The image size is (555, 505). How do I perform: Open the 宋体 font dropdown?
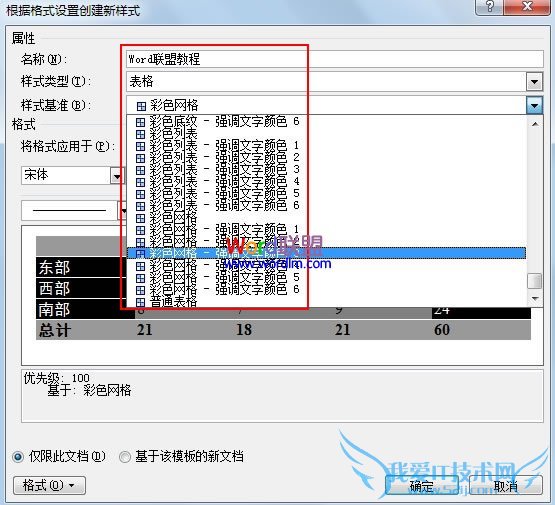116,176
